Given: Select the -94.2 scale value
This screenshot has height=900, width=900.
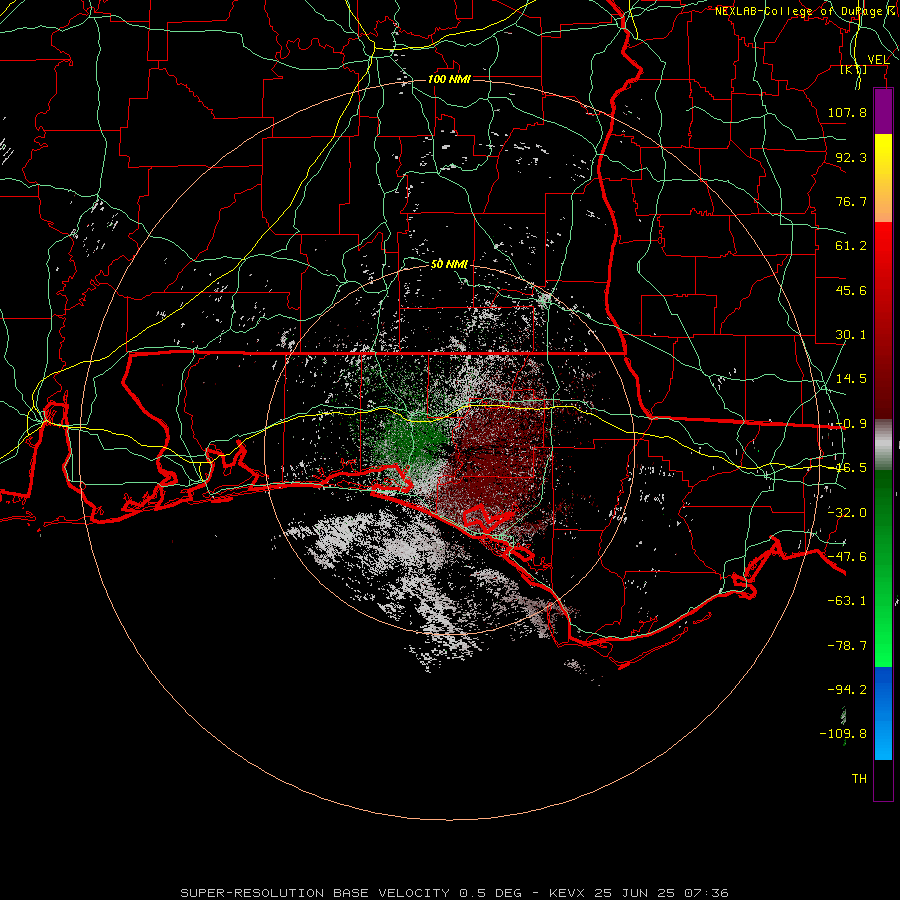Looking at the screenshot, I should click(x=847, y=690).
